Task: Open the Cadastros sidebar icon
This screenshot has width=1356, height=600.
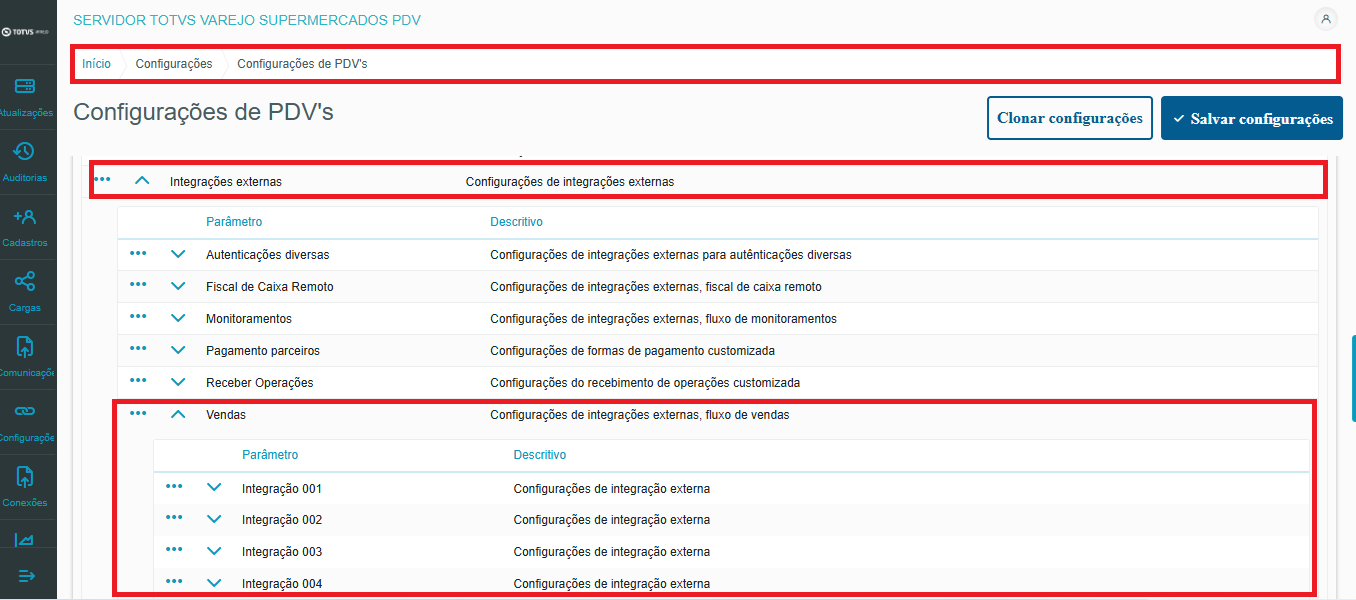Action: (25, 217)
